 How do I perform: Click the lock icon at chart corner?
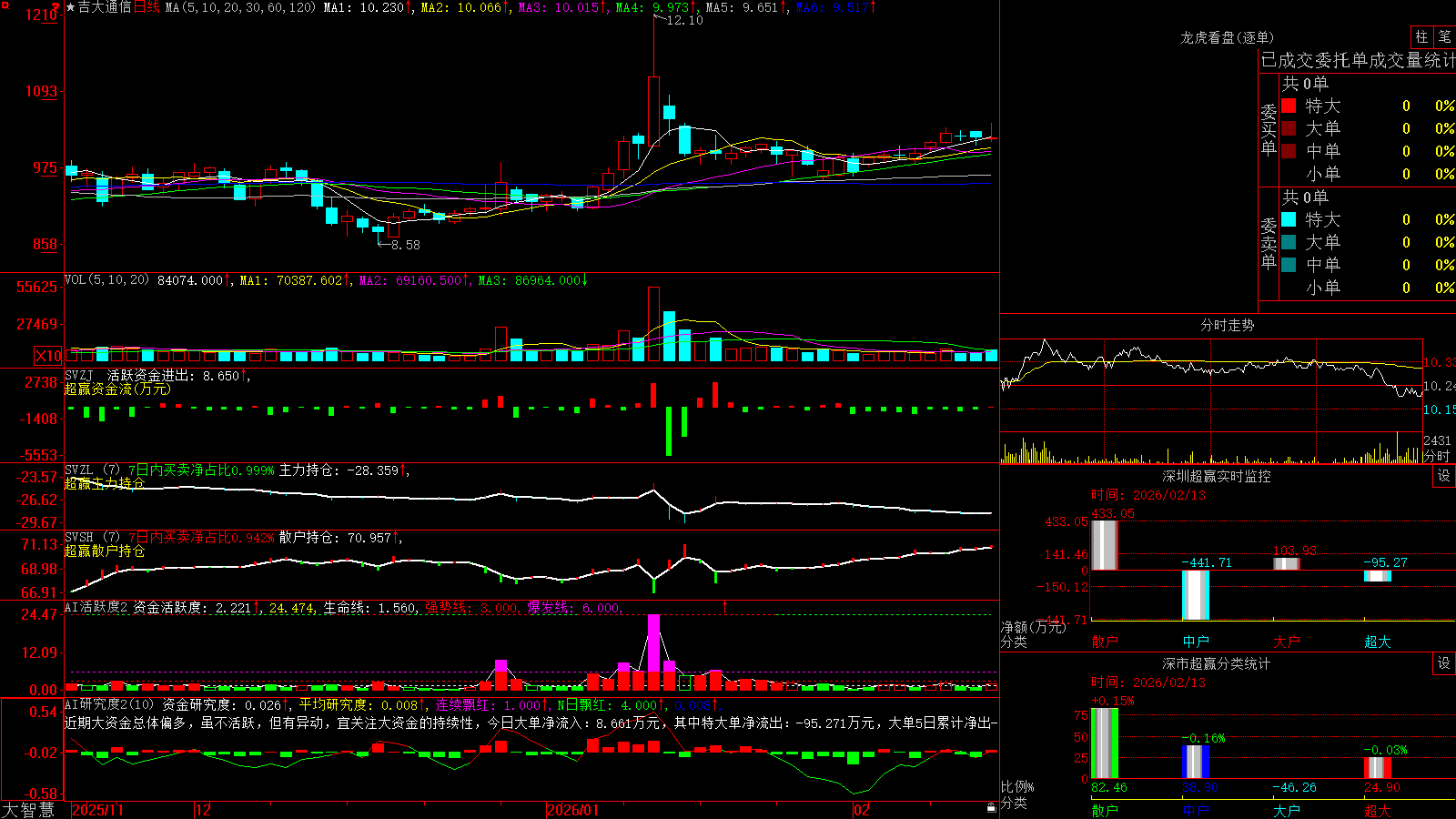point(992,808)
